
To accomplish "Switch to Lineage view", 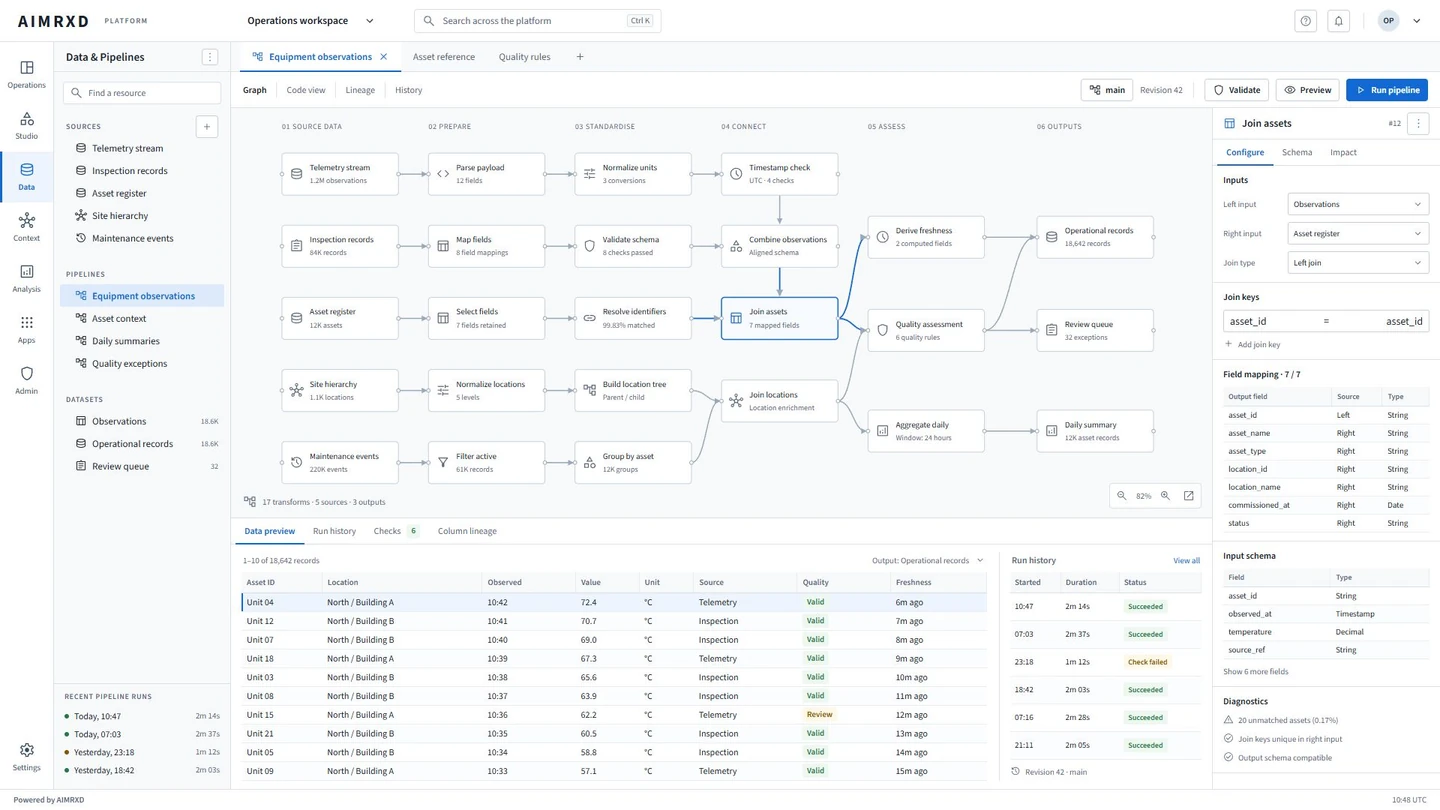I will pyautogui.click(x=360, y=90).
